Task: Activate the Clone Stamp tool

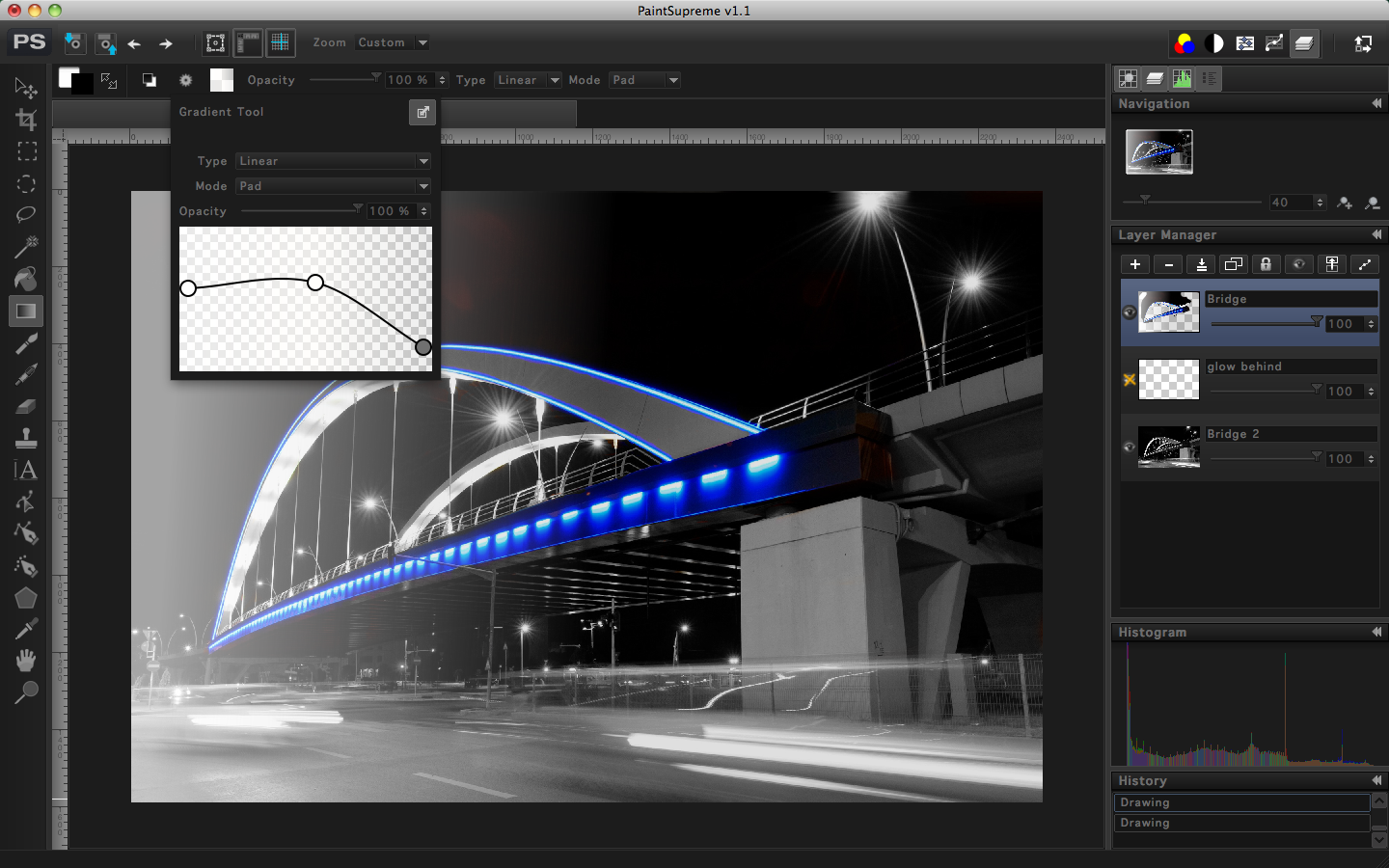Action: coord(26,438)
